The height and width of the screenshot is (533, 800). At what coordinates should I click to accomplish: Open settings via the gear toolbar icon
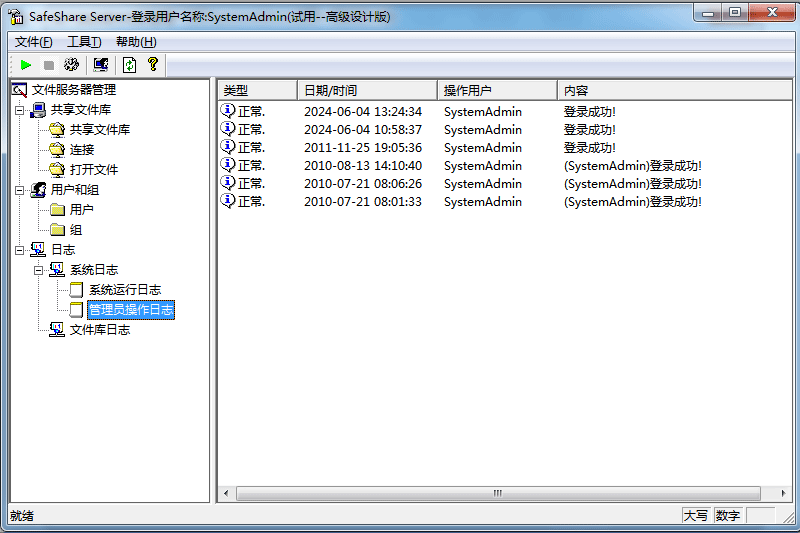coord(71,65)
